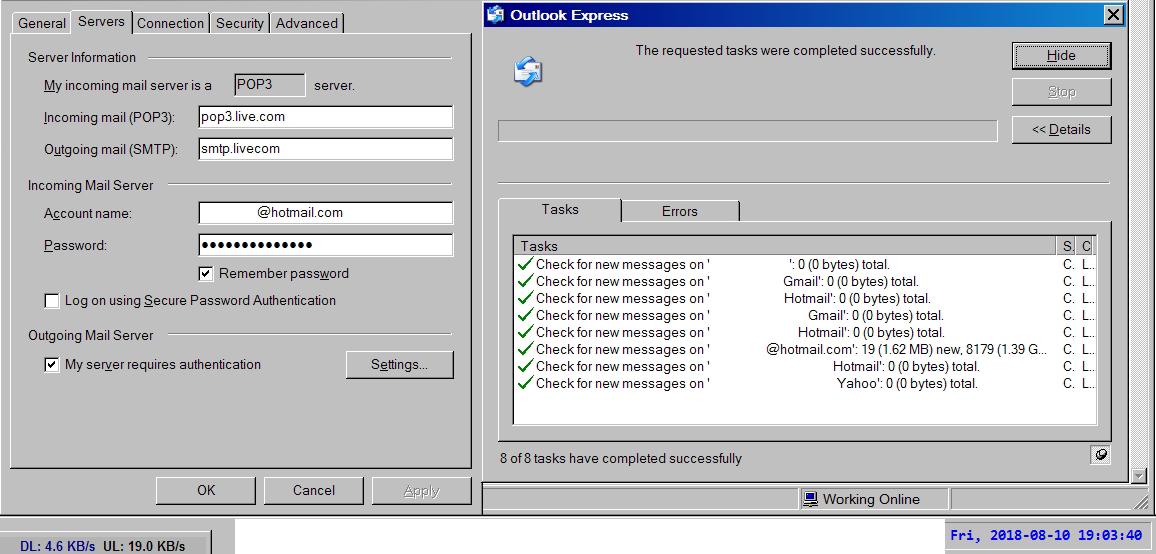
Task: Collapse the task list with the Details button
Action: (x=1061, y=130)
